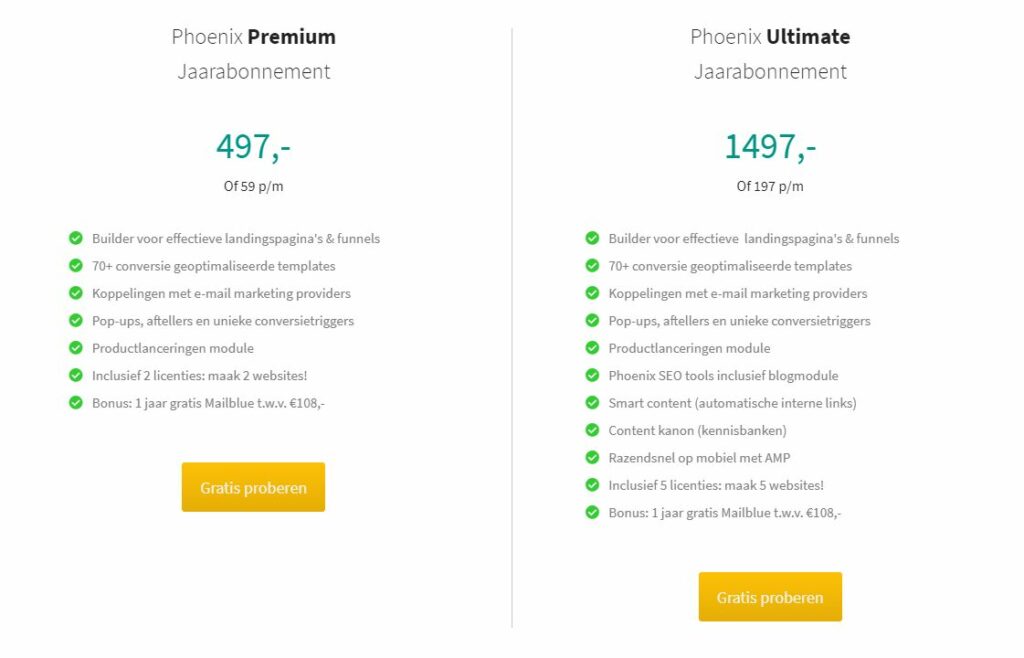Click the checkmark beside Premium's Mailblue bonus
1024x658 pixels.
[x=75, y=403]
